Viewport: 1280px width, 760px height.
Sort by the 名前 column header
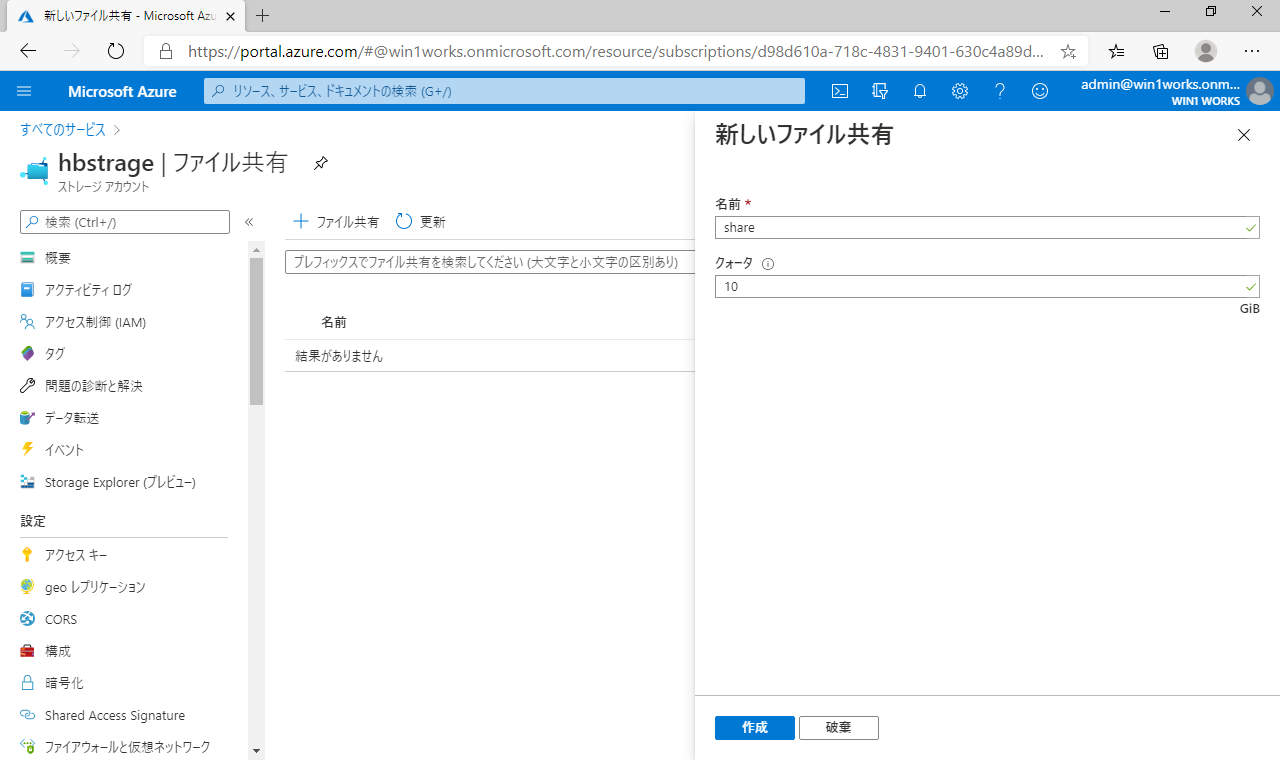(x=334, y=323)
